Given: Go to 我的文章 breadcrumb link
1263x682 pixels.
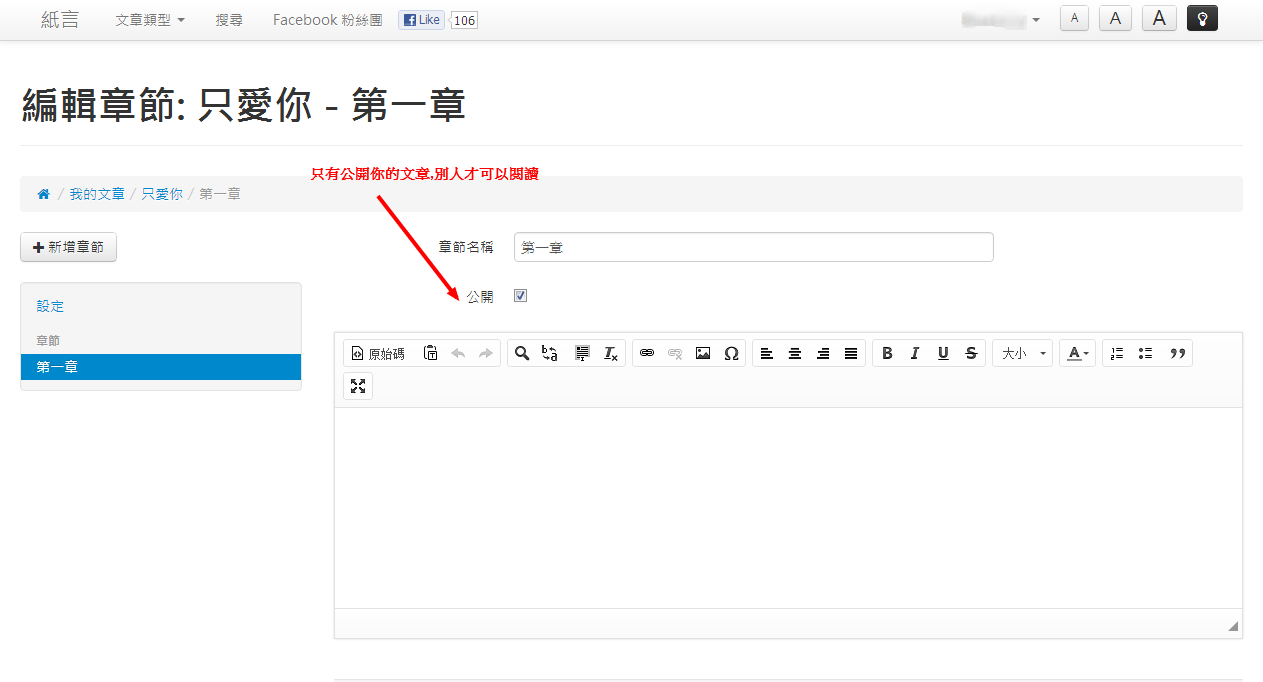Looking at the screenshot, I should [97, 194].
